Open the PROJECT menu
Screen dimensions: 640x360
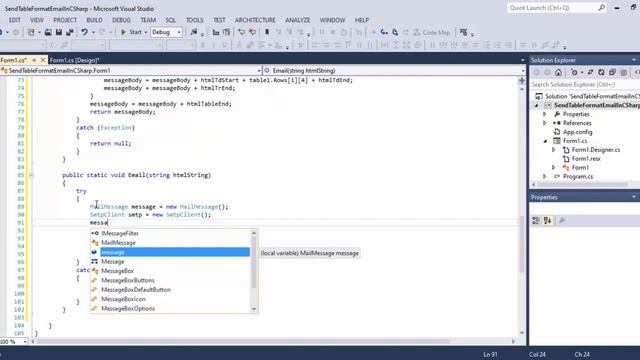(65, 20)
